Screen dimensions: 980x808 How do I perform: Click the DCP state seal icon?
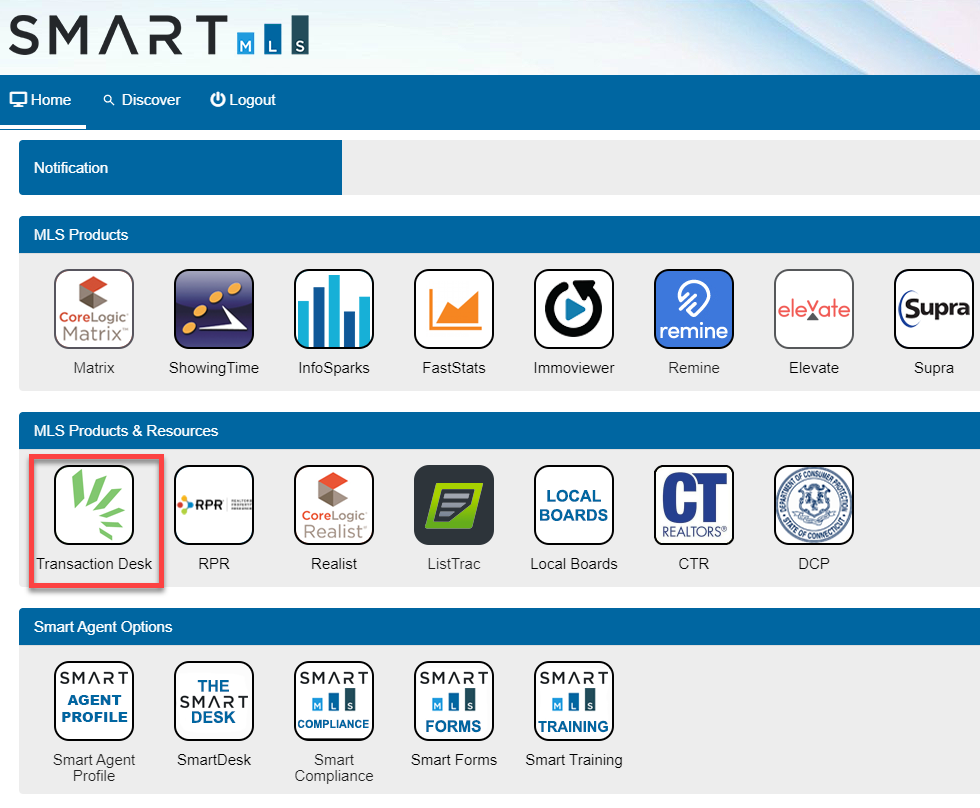[x=814, y=505]
